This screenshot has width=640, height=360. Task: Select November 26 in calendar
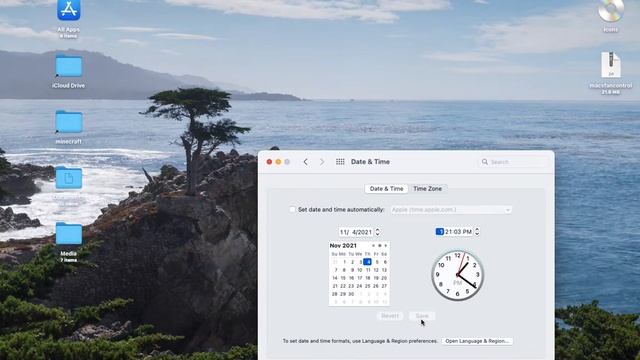coord(376,286)
